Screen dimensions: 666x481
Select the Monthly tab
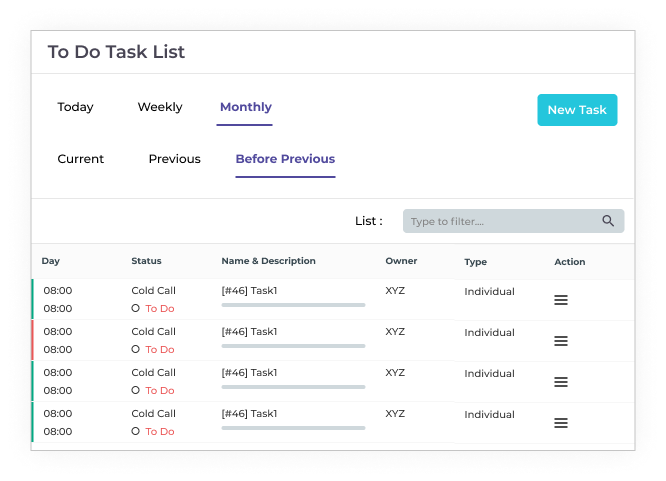[x=245, y=108]
